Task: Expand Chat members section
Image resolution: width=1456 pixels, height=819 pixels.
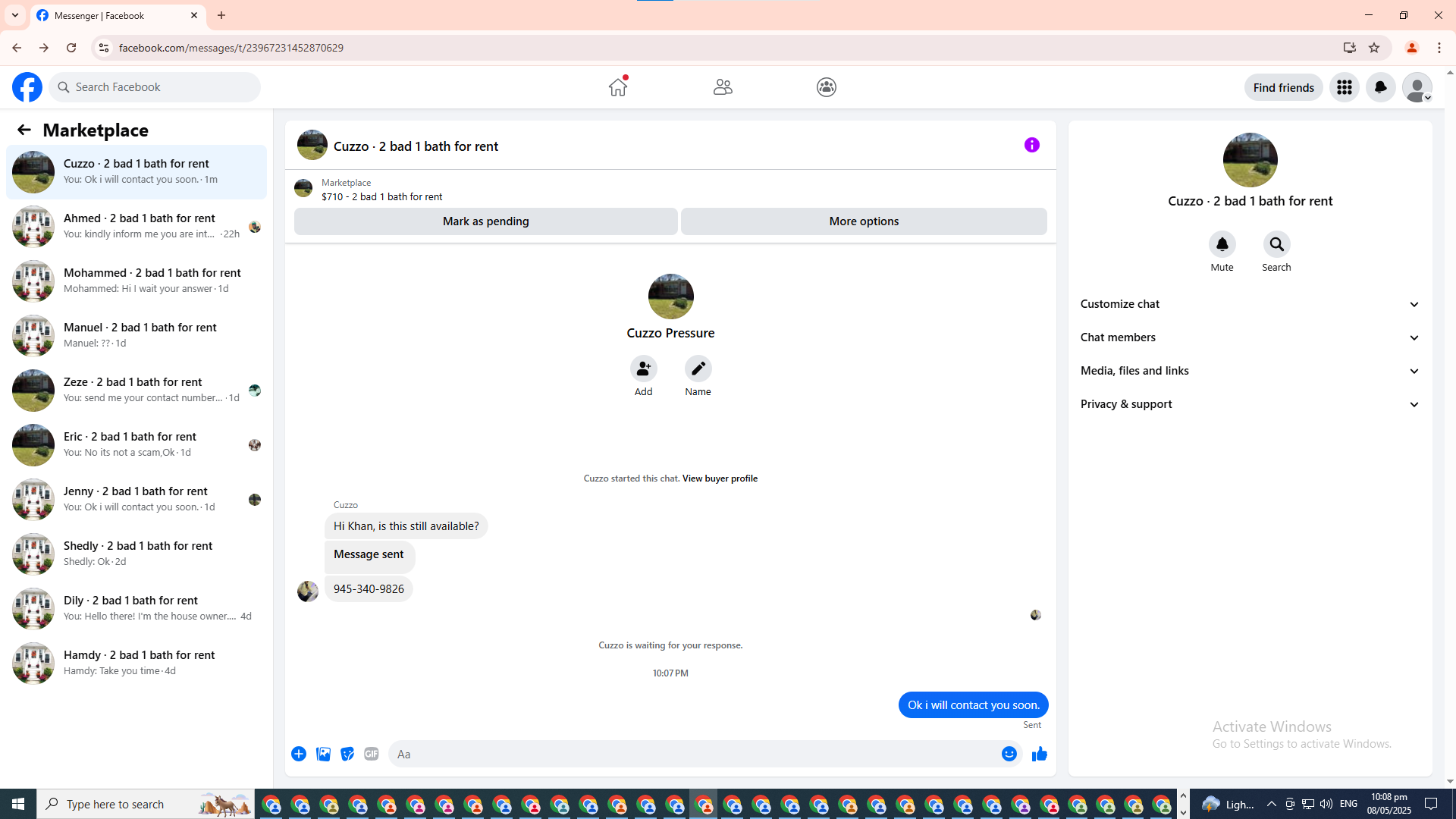Action: (x=1250, y=337)
